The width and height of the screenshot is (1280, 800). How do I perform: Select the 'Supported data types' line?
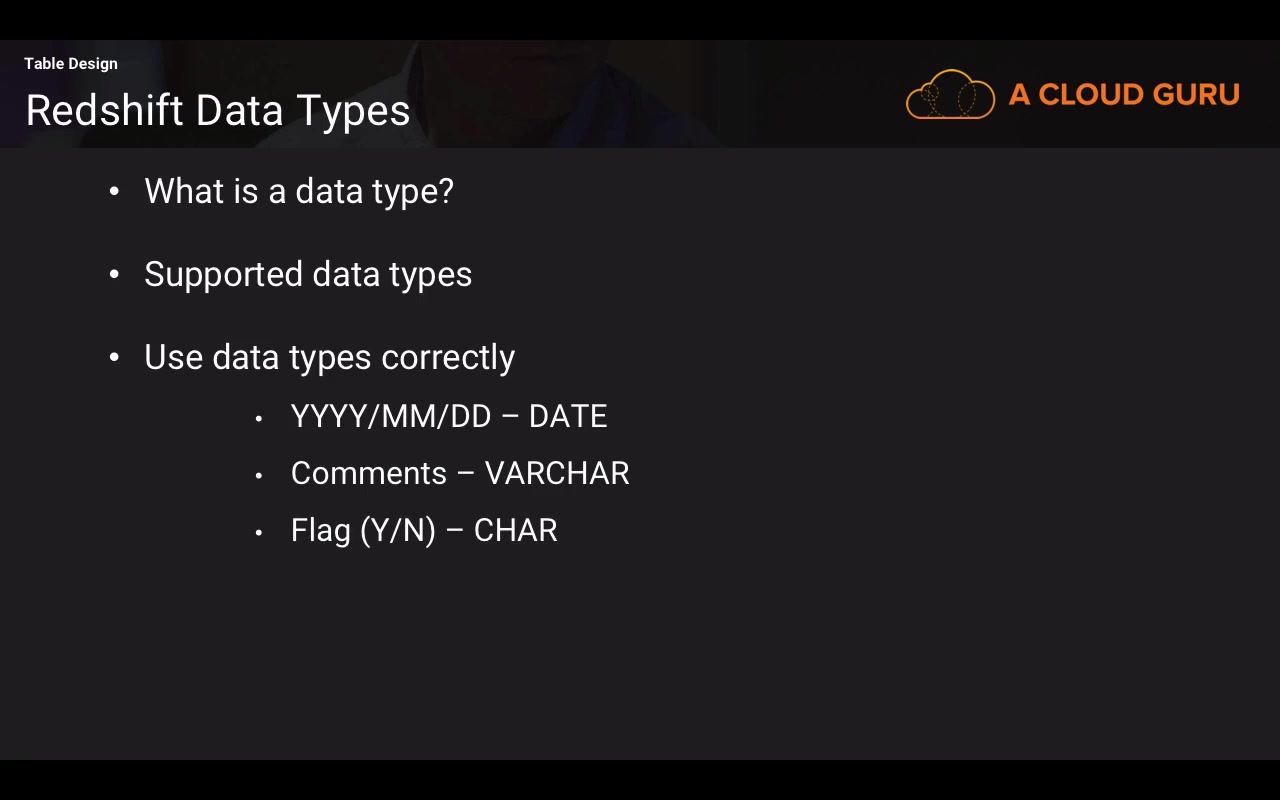308,274
